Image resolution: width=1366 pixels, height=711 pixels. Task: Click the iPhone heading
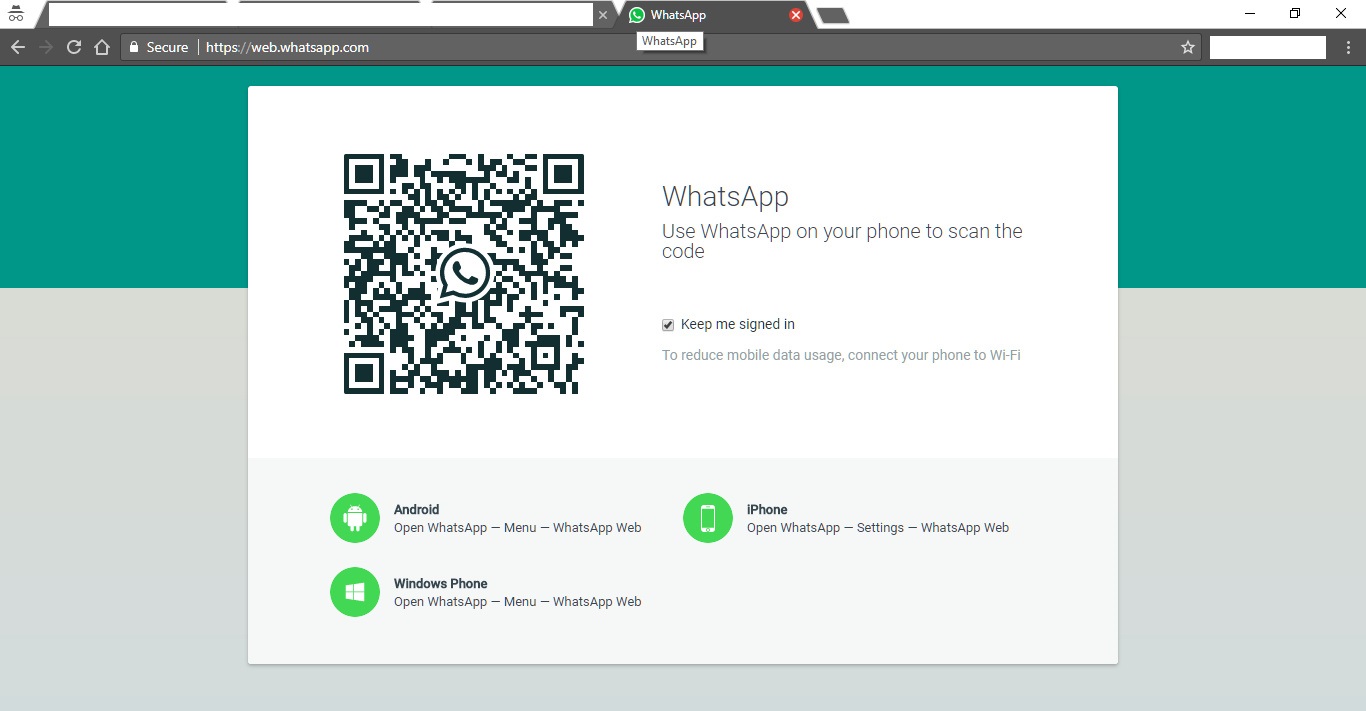click(x=767, y=509)
